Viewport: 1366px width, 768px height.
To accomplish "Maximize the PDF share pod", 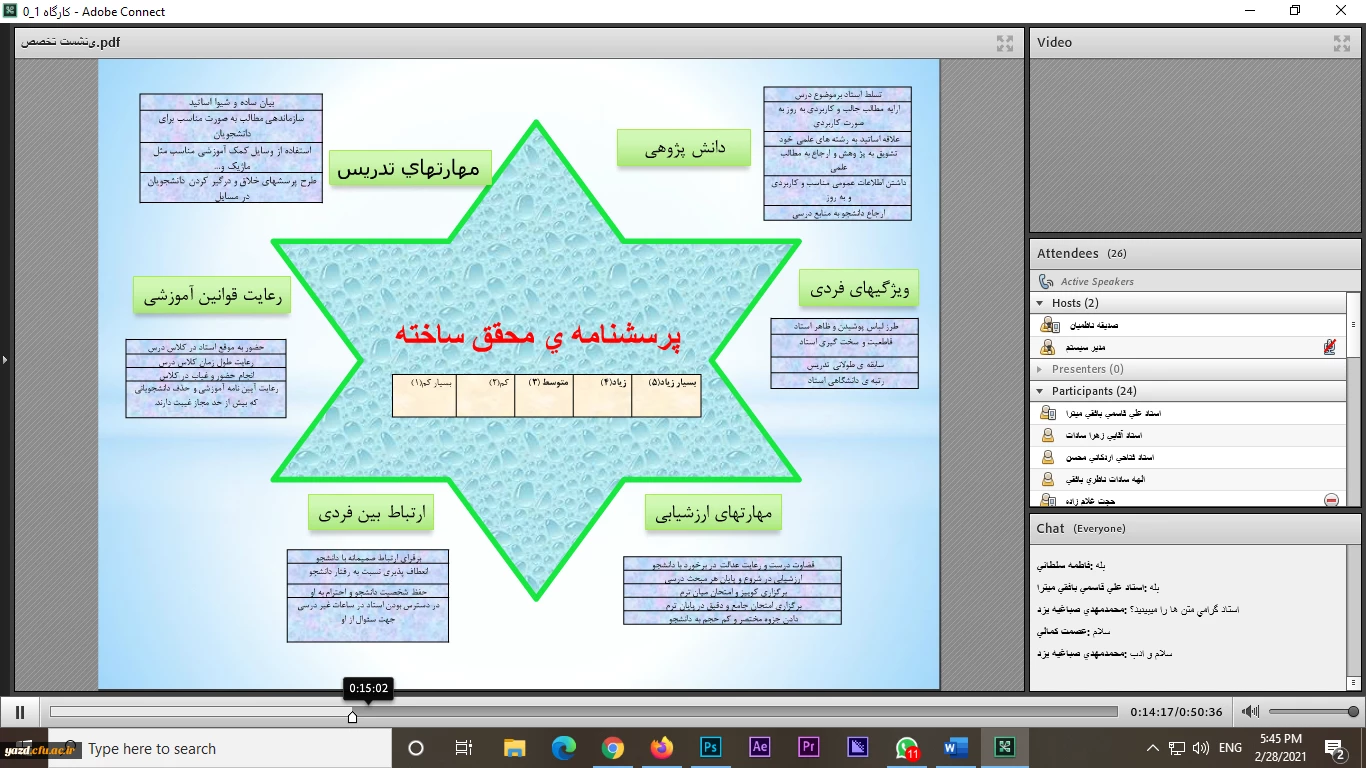I will tap(1005, 43).
